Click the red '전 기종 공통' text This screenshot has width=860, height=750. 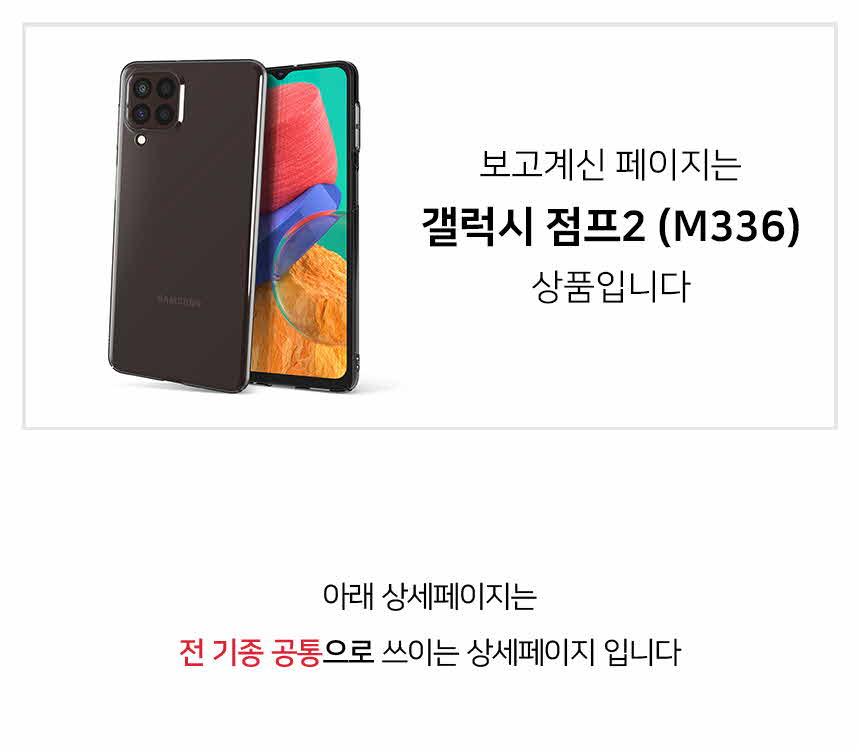[250, 652]
